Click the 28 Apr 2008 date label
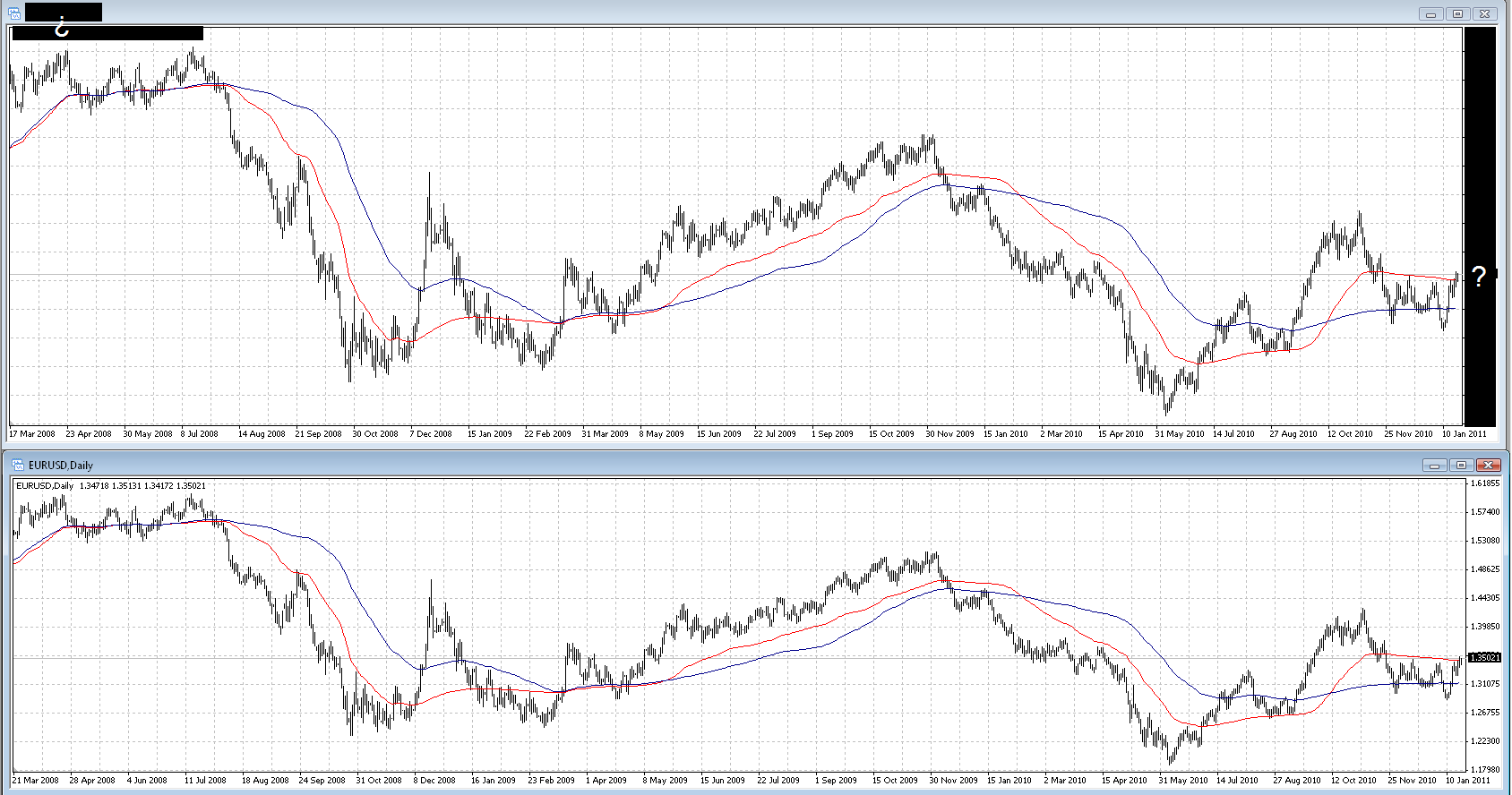 pyautogui.click(x=92, y=781)
